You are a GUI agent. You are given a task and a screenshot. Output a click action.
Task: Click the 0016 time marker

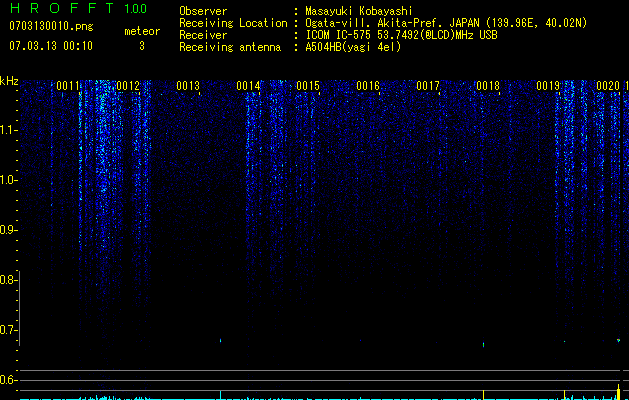[x=368, y=86]
